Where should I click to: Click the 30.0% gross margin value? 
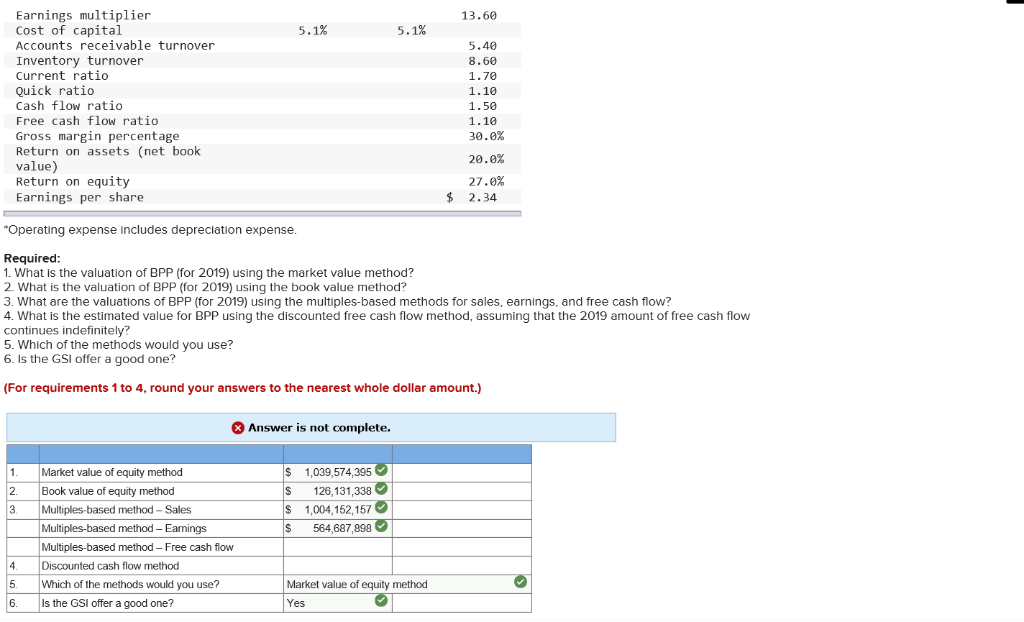pyautogui.click(x=486, y=136)
